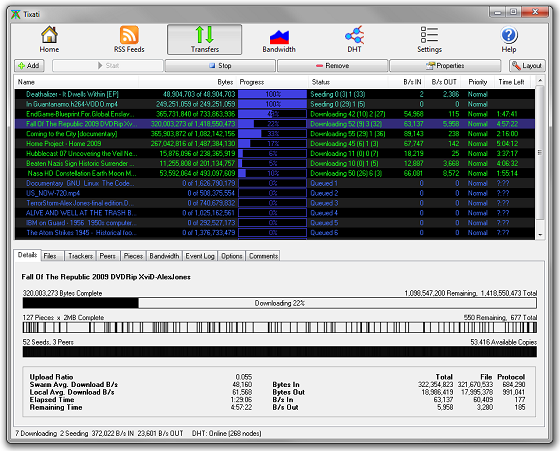This screenshot has height=451, width=560.
Task: Click DHT Online status in status bar
Action: click(226, 433)
